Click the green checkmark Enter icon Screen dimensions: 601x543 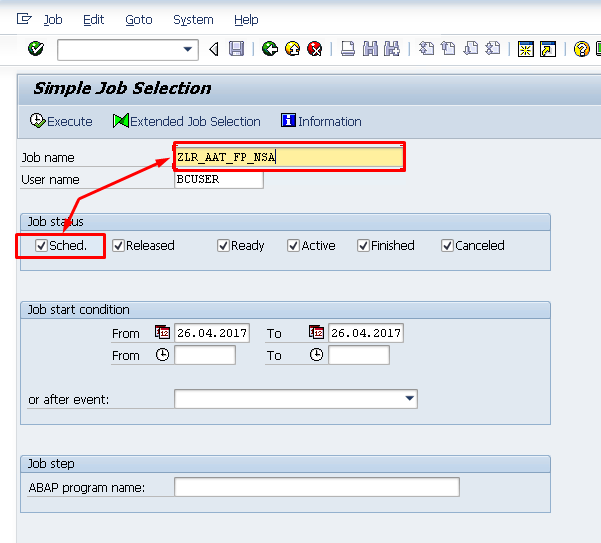pos(36,49)
